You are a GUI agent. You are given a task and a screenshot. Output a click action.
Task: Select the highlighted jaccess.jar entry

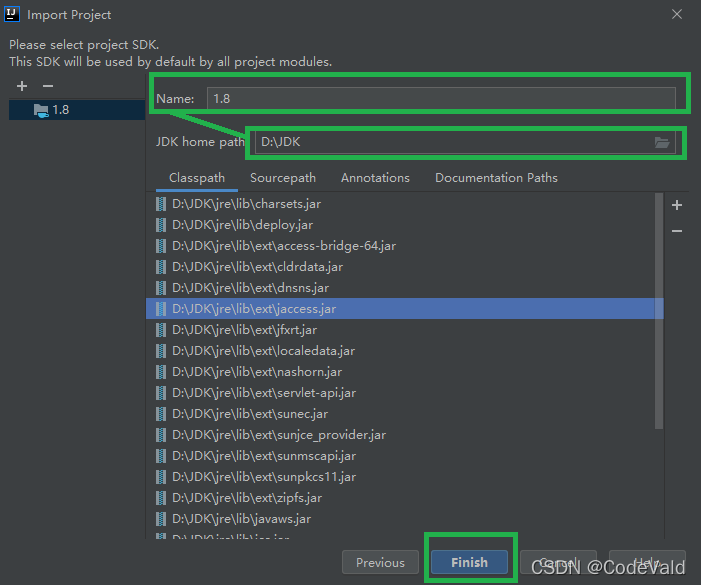click(x=404, y=309)
